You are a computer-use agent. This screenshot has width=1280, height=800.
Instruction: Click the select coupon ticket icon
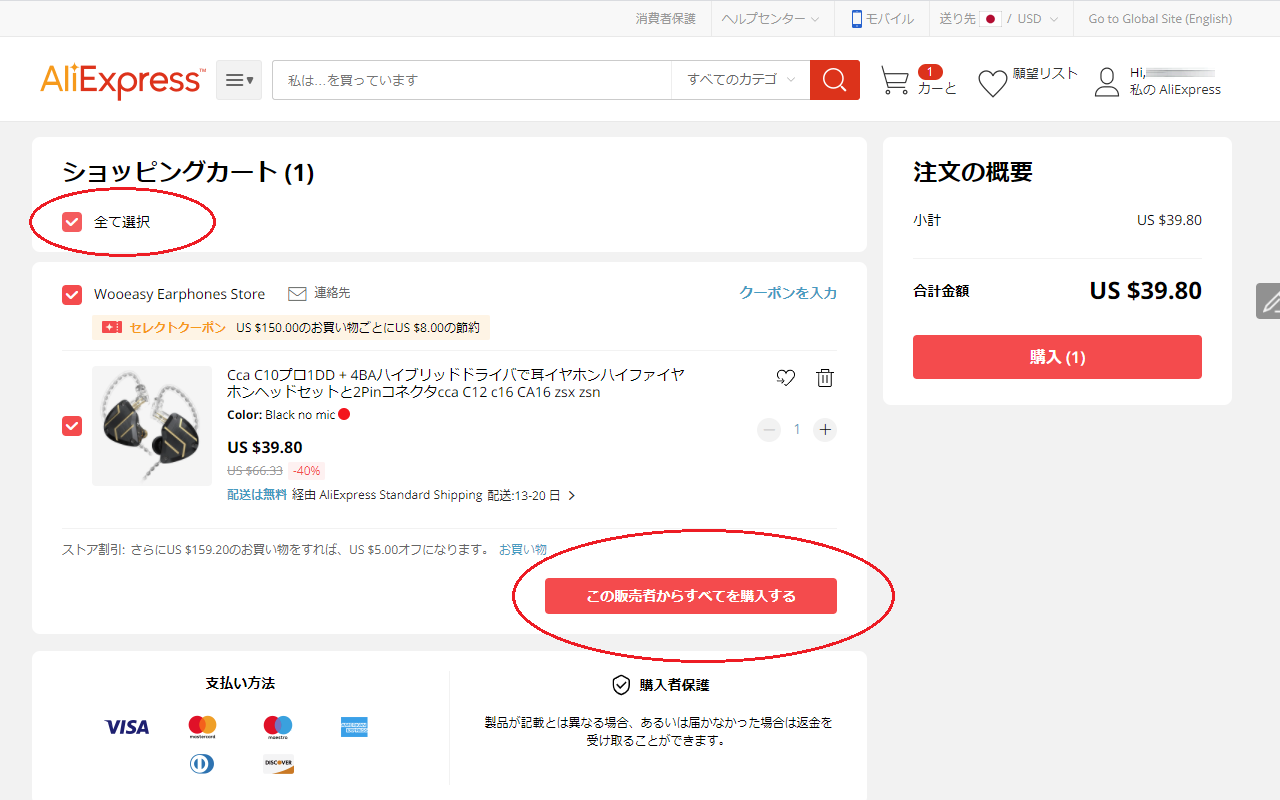pyautogui.click(x=112, y=327)
